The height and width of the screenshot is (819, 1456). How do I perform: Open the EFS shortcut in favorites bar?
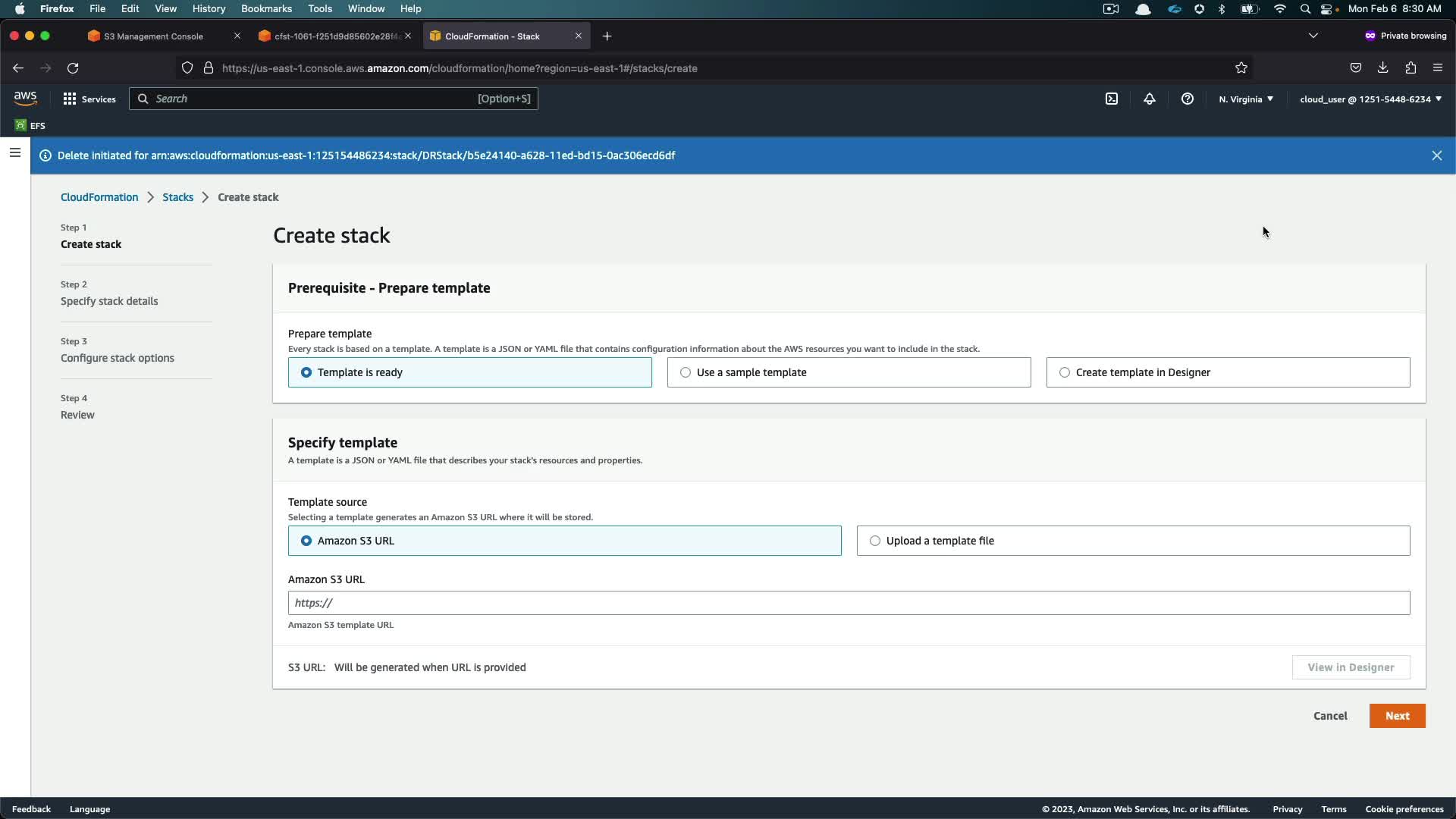30,125
